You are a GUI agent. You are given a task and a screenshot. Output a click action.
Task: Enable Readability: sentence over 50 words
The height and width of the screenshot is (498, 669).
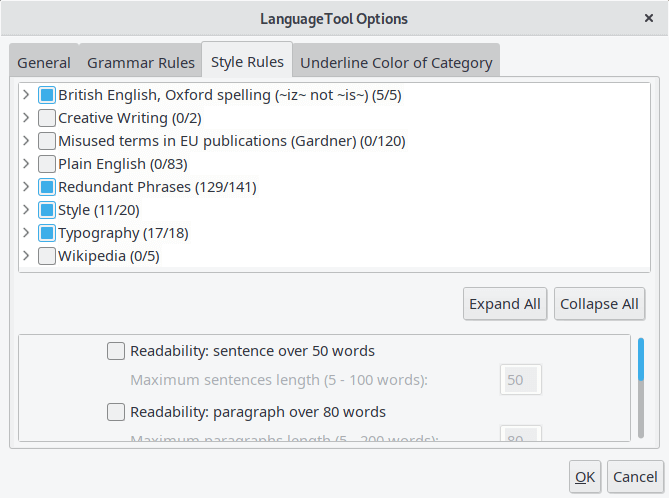click(116, 351)
